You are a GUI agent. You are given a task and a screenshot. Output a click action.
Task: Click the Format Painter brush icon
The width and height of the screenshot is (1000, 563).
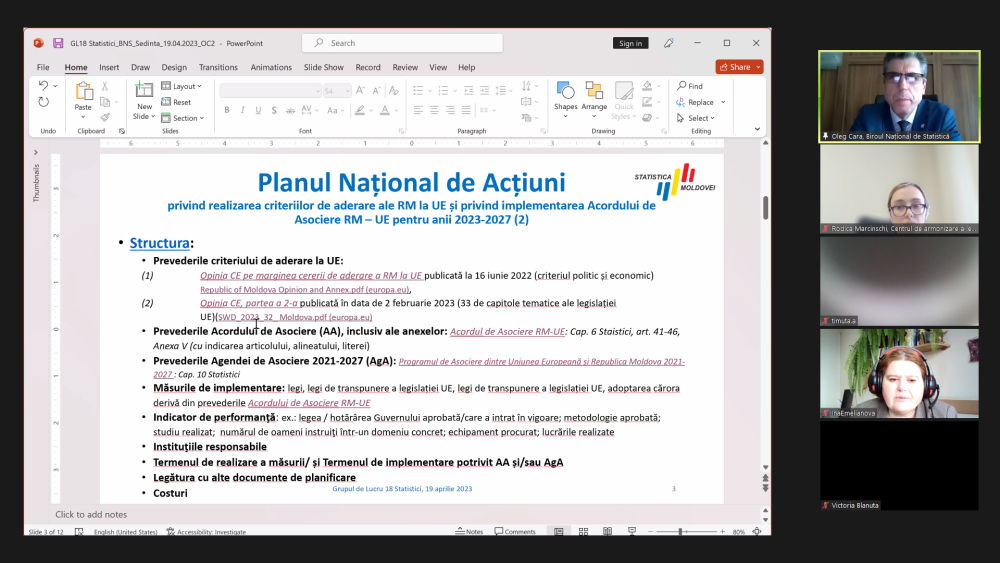[x=105, y=117]
